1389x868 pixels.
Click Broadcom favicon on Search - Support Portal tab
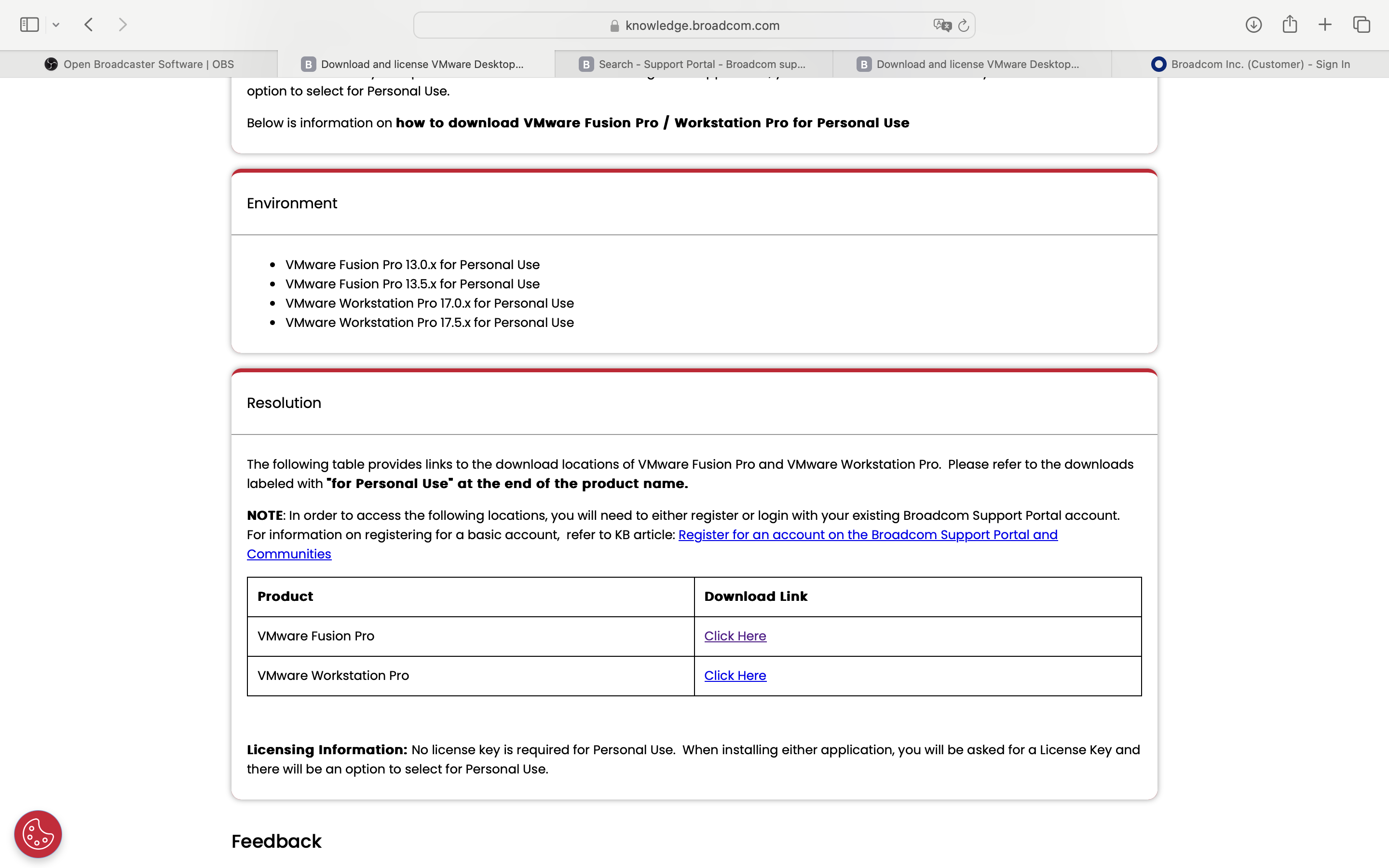586,64
